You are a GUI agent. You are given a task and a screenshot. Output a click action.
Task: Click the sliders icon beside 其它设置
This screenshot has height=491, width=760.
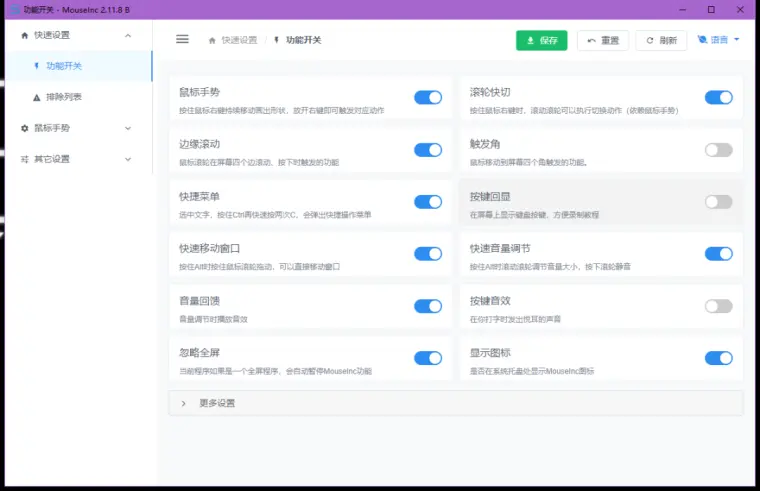tap(25, 159)
